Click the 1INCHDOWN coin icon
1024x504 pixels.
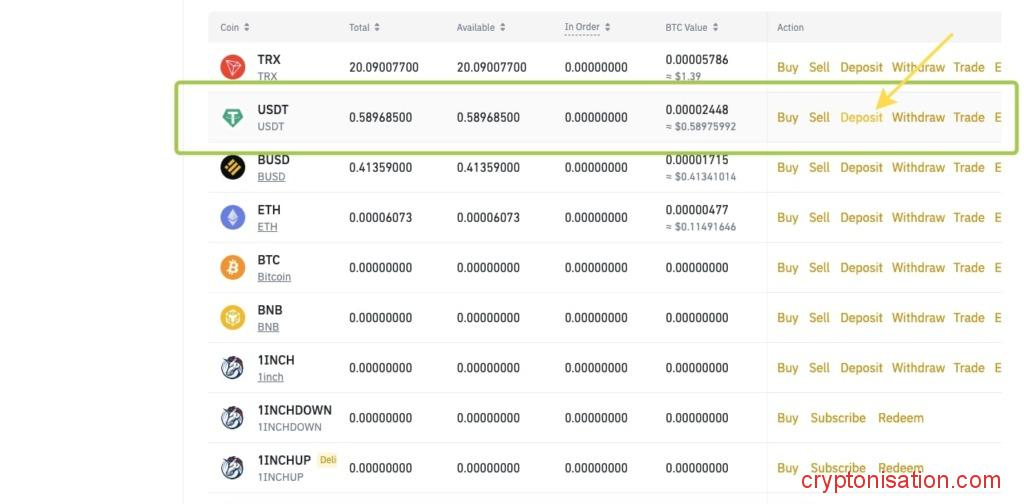click(232, 418)
